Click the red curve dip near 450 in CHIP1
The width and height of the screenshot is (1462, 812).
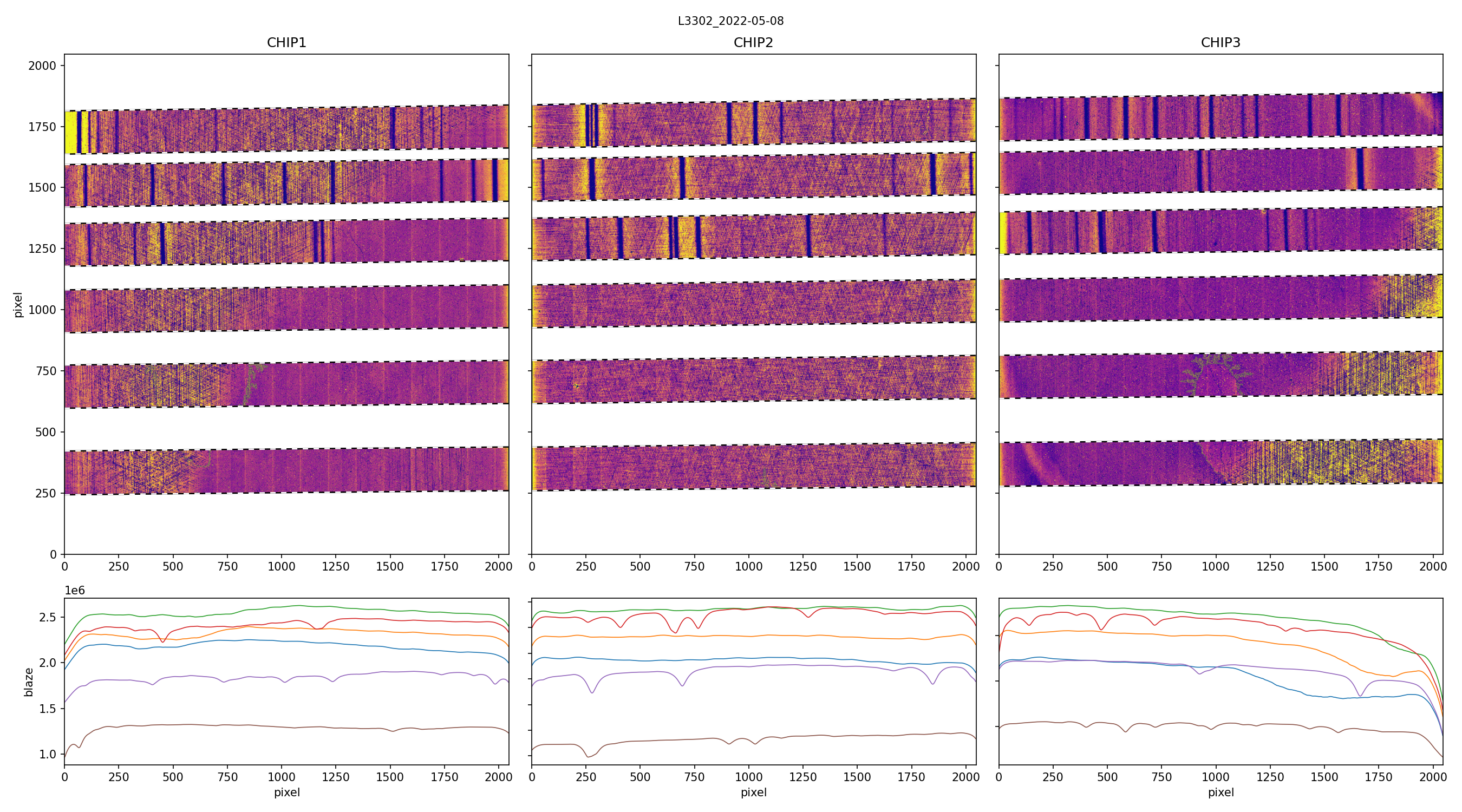[x=163, y=641]
